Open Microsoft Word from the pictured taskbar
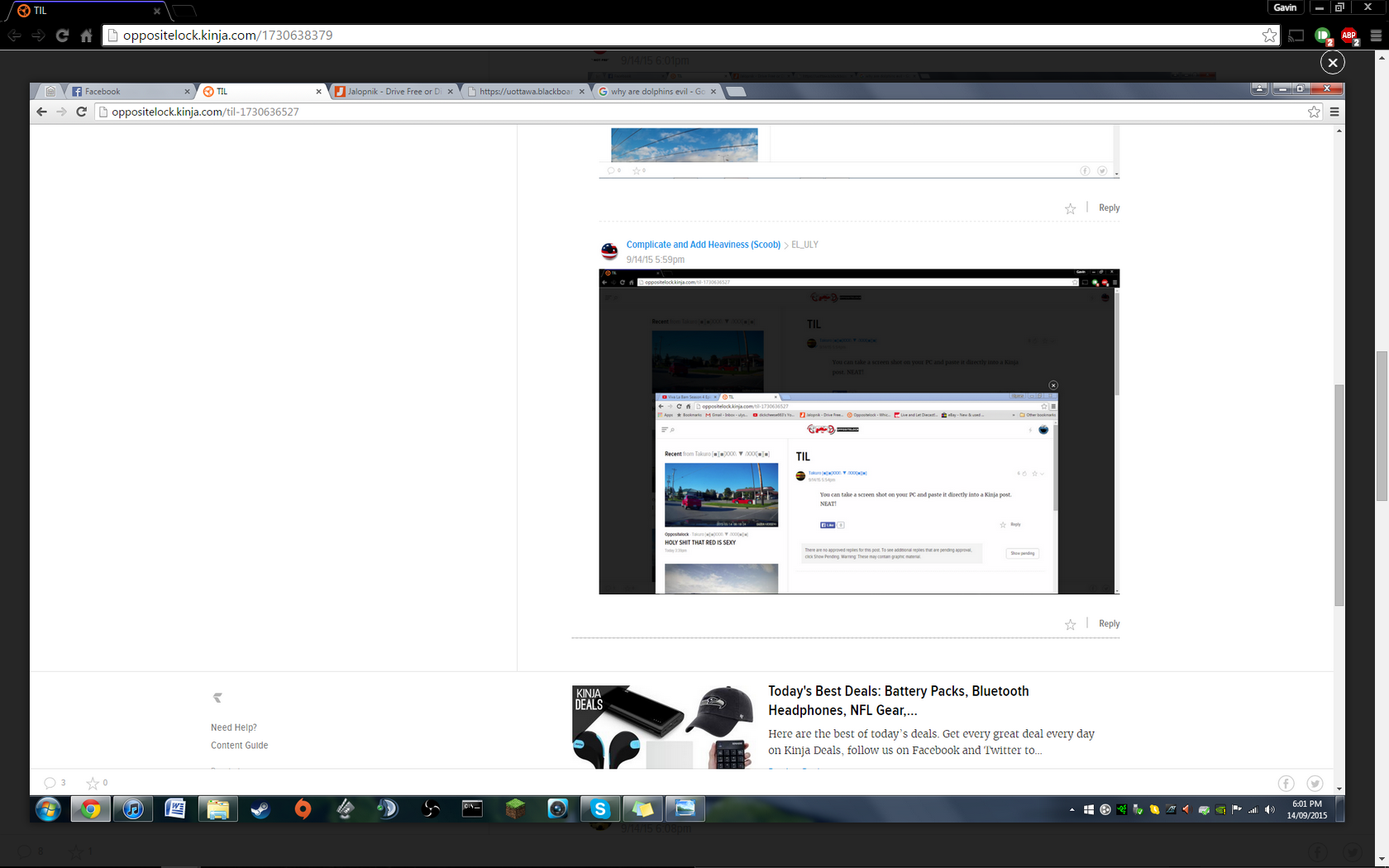 [175, 809]
